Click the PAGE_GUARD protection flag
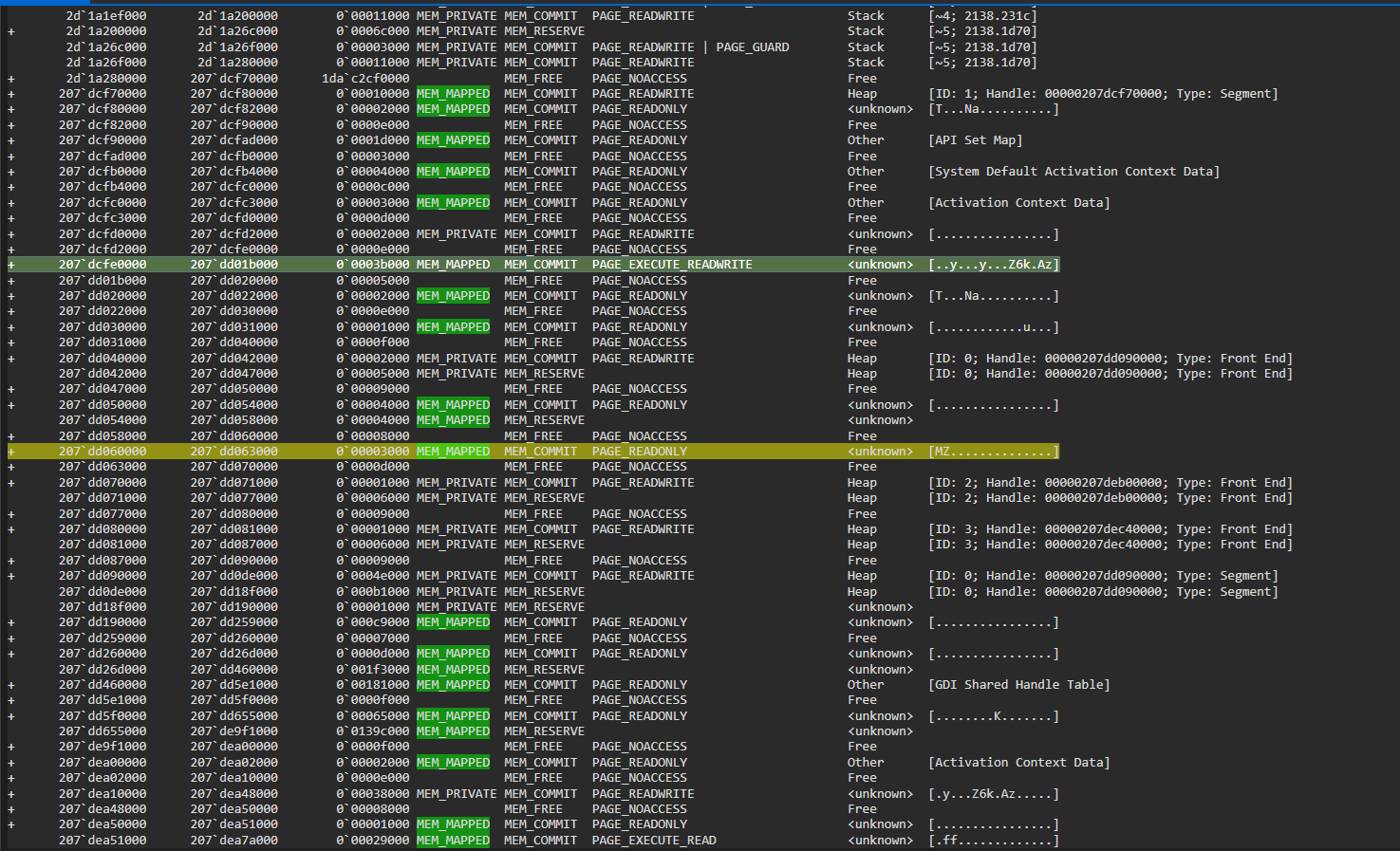The height and width of the screenshot is (851, 1400). (753, 47)
